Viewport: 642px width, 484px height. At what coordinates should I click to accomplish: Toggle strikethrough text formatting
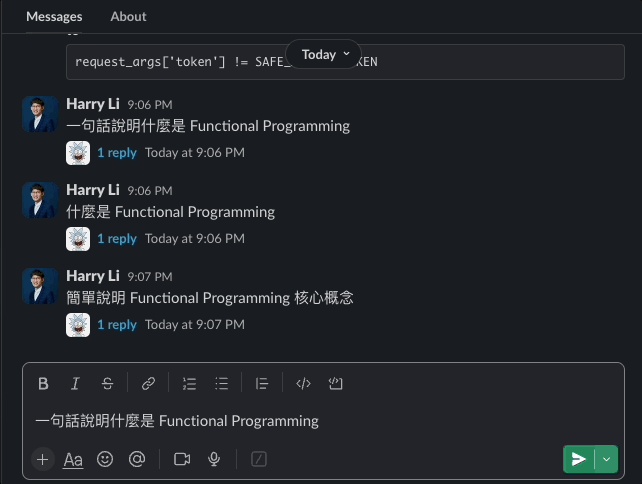(107, 383)
